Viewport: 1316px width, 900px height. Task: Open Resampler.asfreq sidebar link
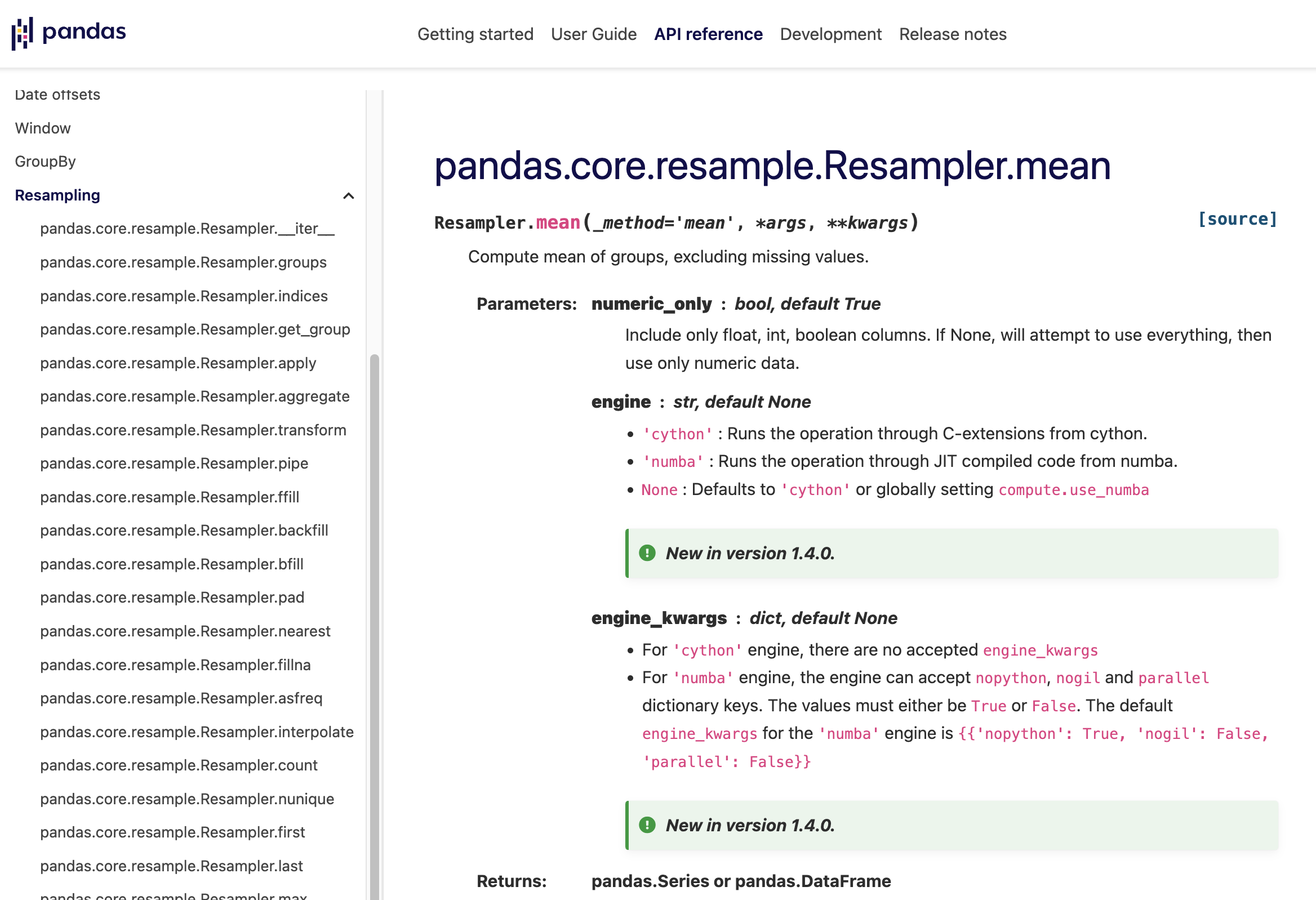181,698
